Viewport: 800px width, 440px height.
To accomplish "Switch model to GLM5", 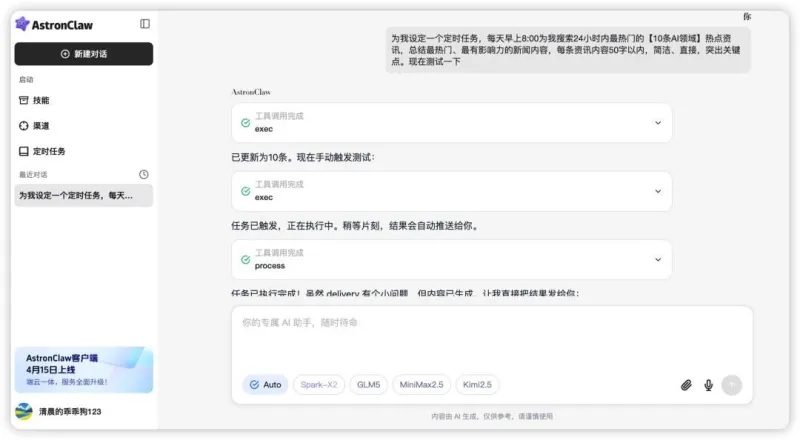I will click(x=368, y=385).
